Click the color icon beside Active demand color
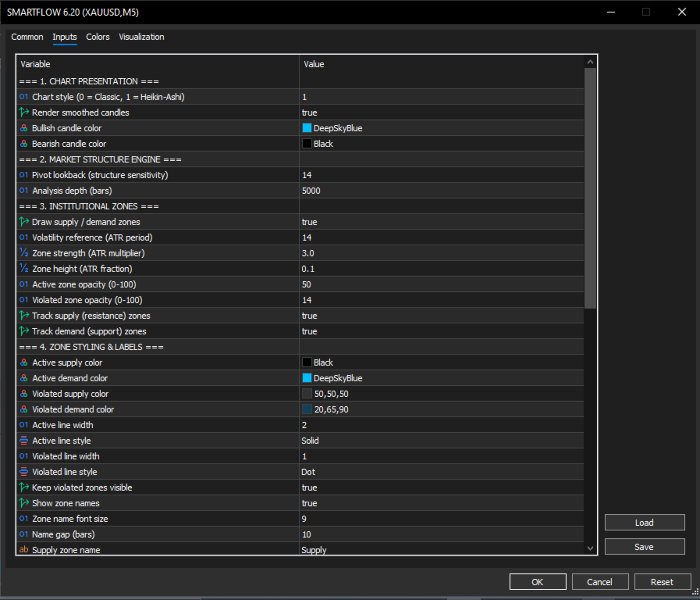Image resolution: width=700 pixels, height=600 pixels. tap(24, 378)
